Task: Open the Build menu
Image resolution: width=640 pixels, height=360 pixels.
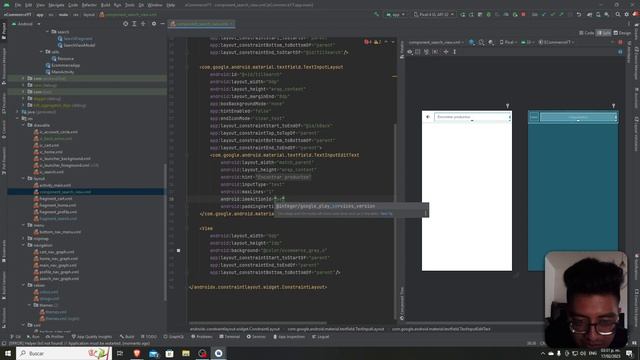Action: click(105, 5)
